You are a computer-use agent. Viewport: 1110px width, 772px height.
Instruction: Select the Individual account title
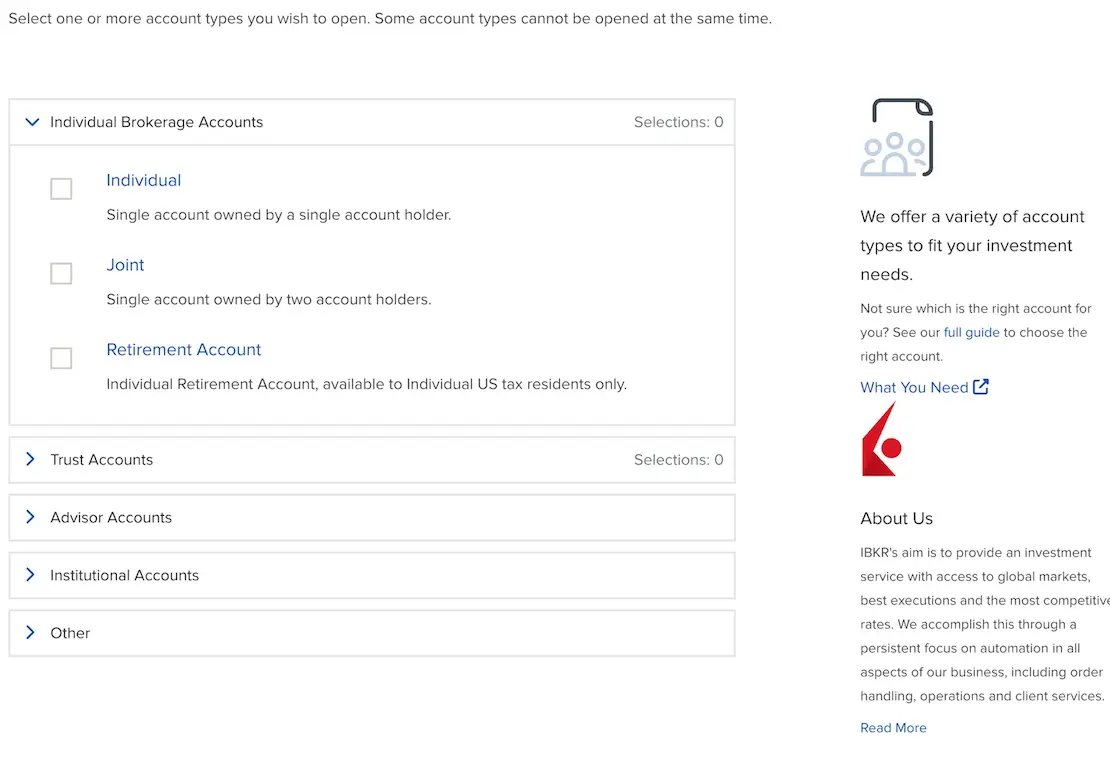pos(143,180)
